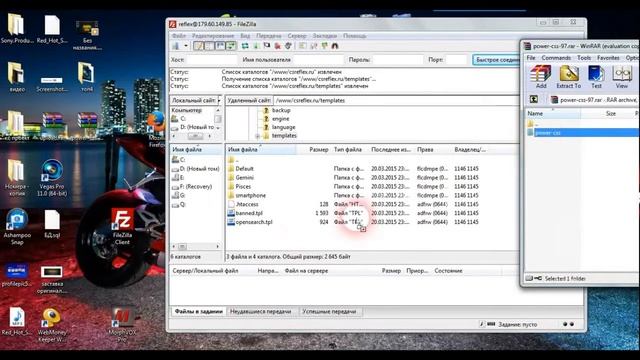Click the WinRAR Extract To icon

[x=569, y=77]
